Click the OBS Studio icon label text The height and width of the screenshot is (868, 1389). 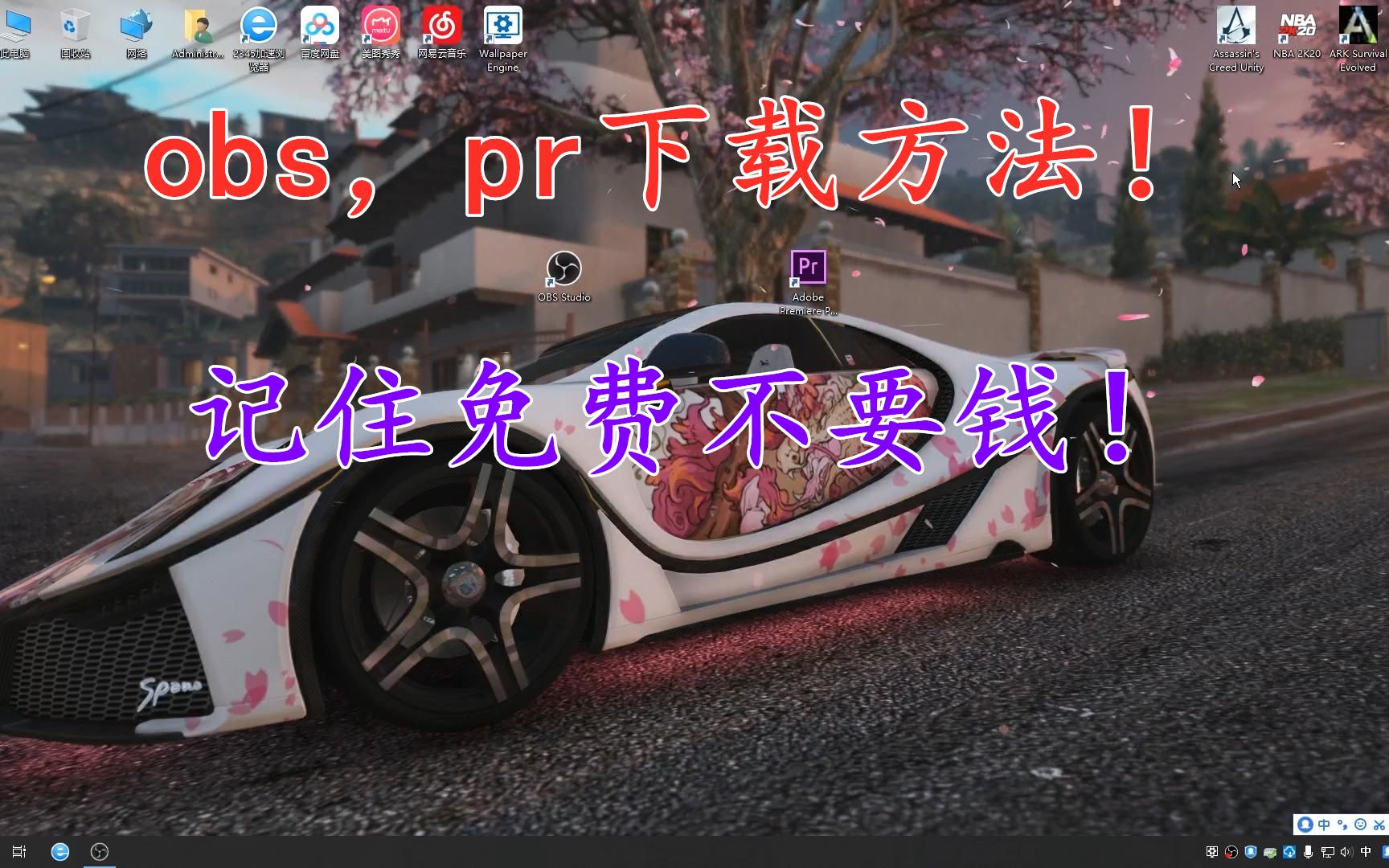point(564,297)
